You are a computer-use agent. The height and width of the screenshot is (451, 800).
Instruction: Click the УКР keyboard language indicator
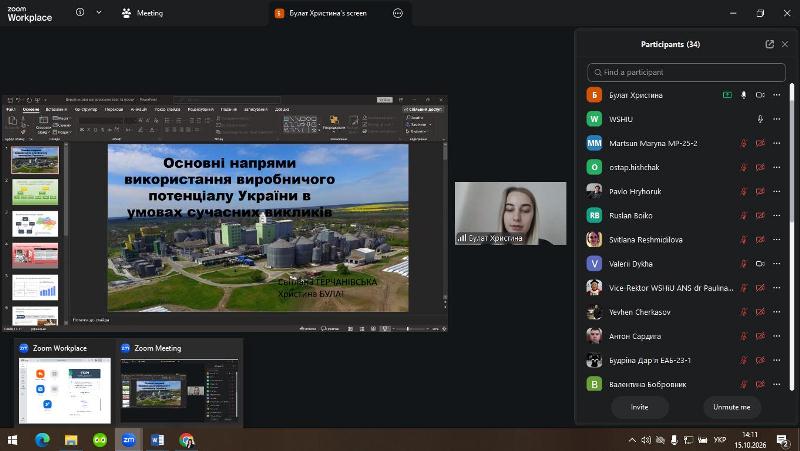click(x=720, y=440)
